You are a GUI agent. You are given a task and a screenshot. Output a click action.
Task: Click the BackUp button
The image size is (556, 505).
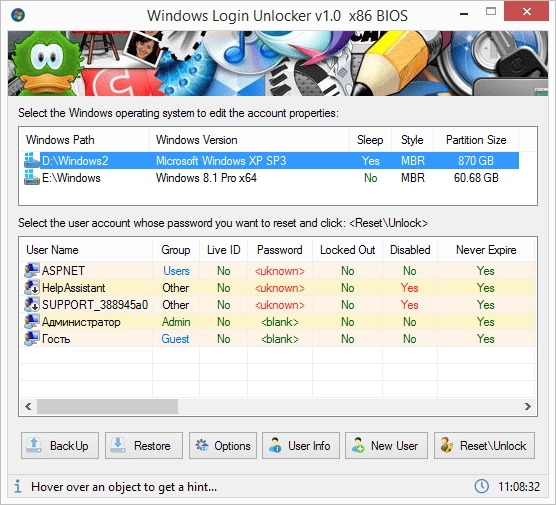pos(60,445)
